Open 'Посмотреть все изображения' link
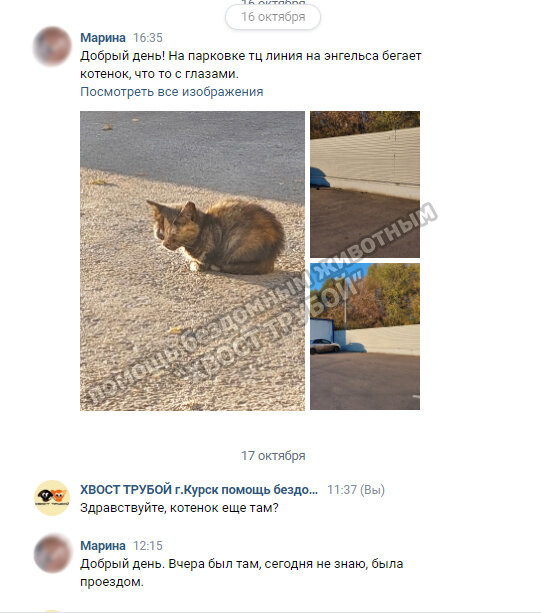The width and height of the screenshot is (541, 613). (x=172, y=91)
